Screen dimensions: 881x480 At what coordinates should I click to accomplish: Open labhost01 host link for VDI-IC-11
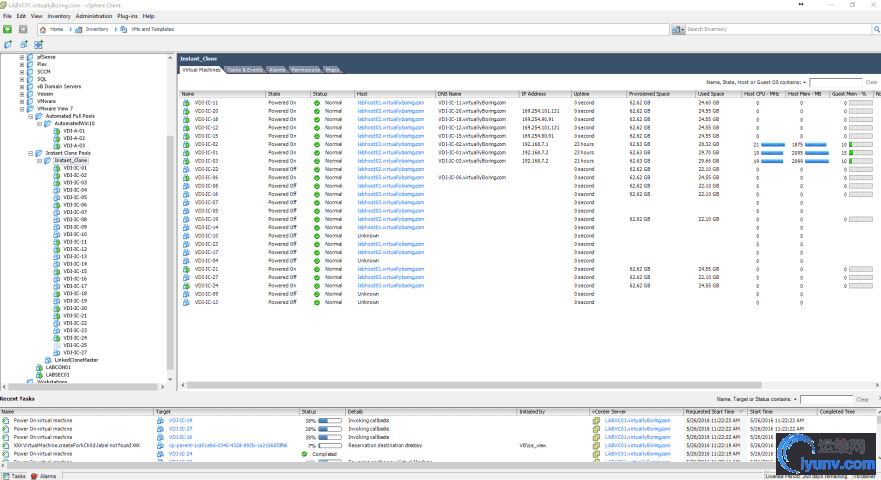pos(390,103)
